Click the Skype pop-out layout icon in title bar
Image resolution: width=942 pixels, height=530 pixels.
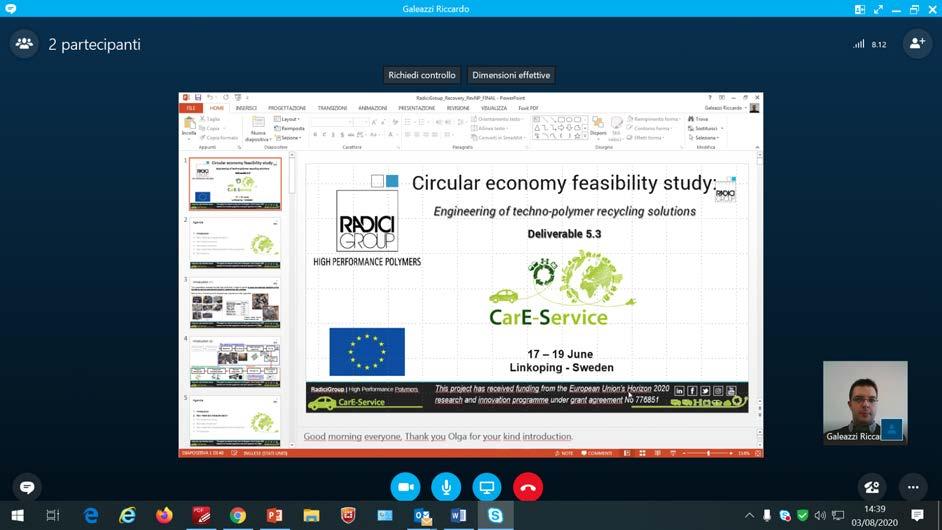point(860,9)
